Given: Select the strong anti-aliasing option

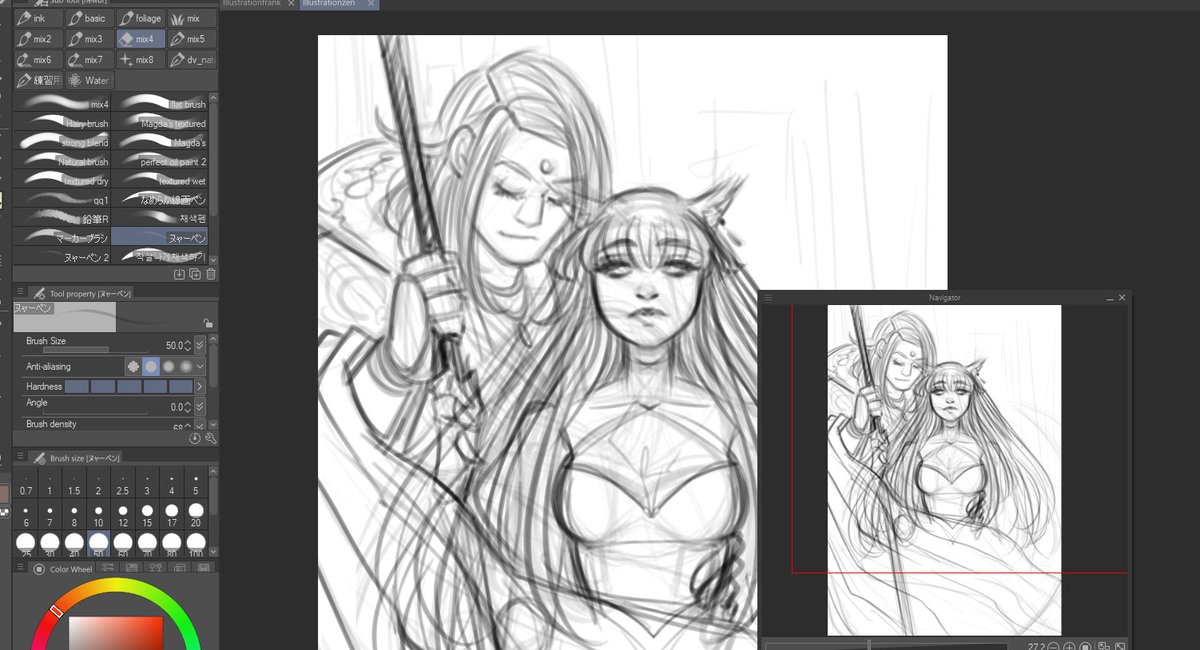Looking at the screenshot, I should [x=186, y=367].
